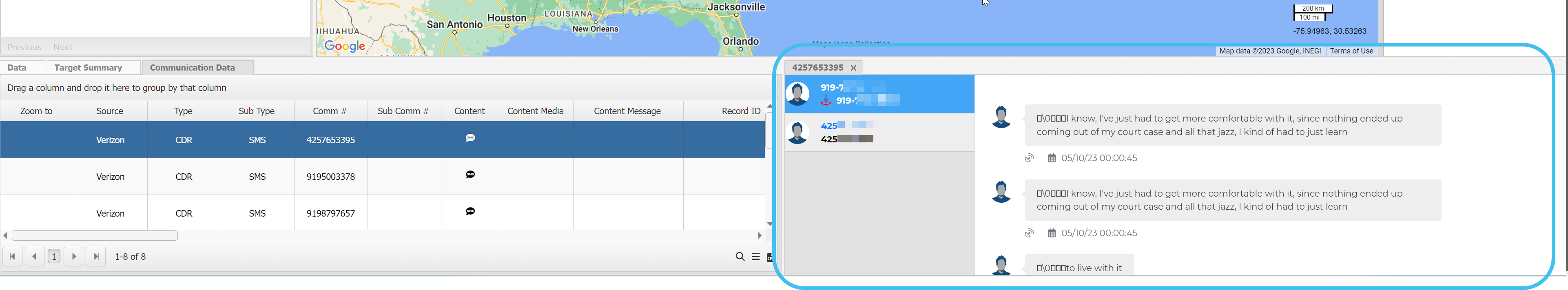Click the Terms of Use map link
This screenshot has height=290, width=1568.
pyautogui.click(x=1351, y=51)
